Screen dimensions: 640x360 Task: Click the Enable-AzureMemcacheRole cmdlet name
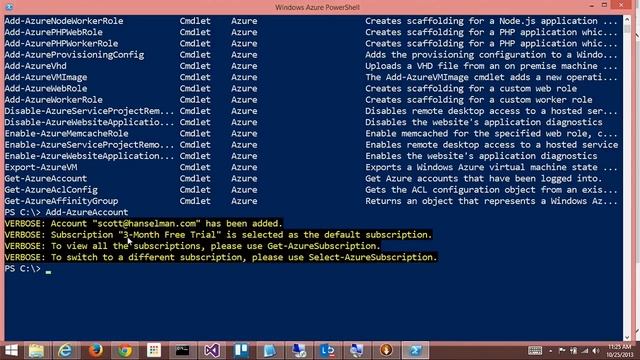(67, 133)
